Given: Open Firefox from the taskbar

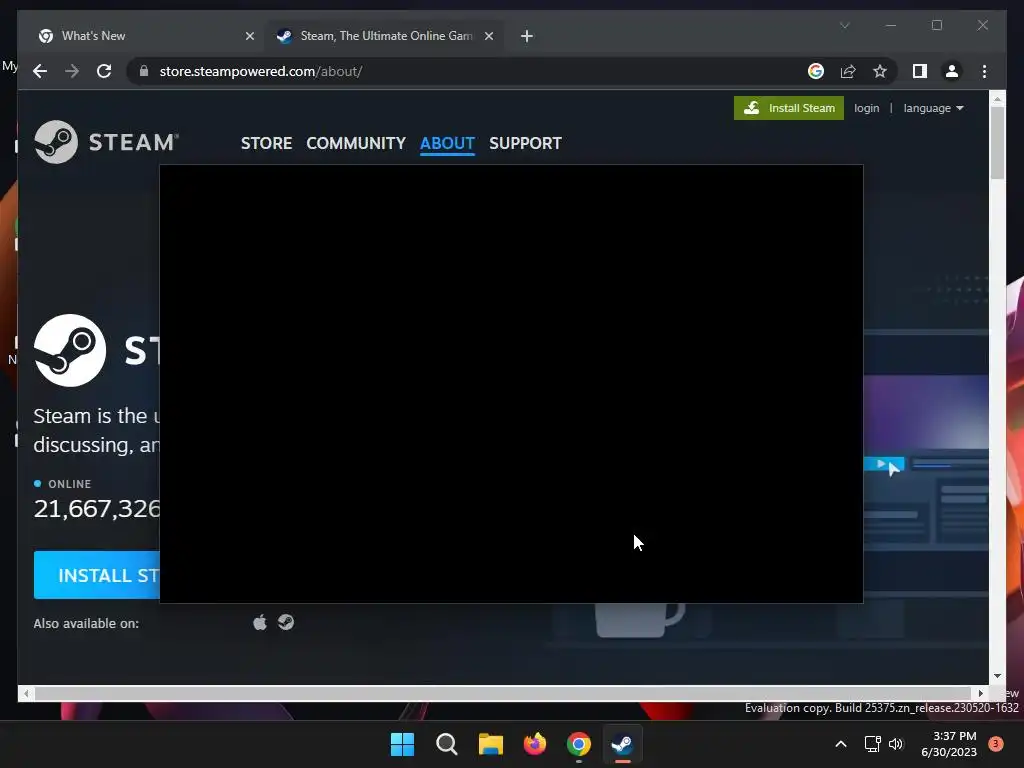Looking at the screenshot, I should point(535,744).
